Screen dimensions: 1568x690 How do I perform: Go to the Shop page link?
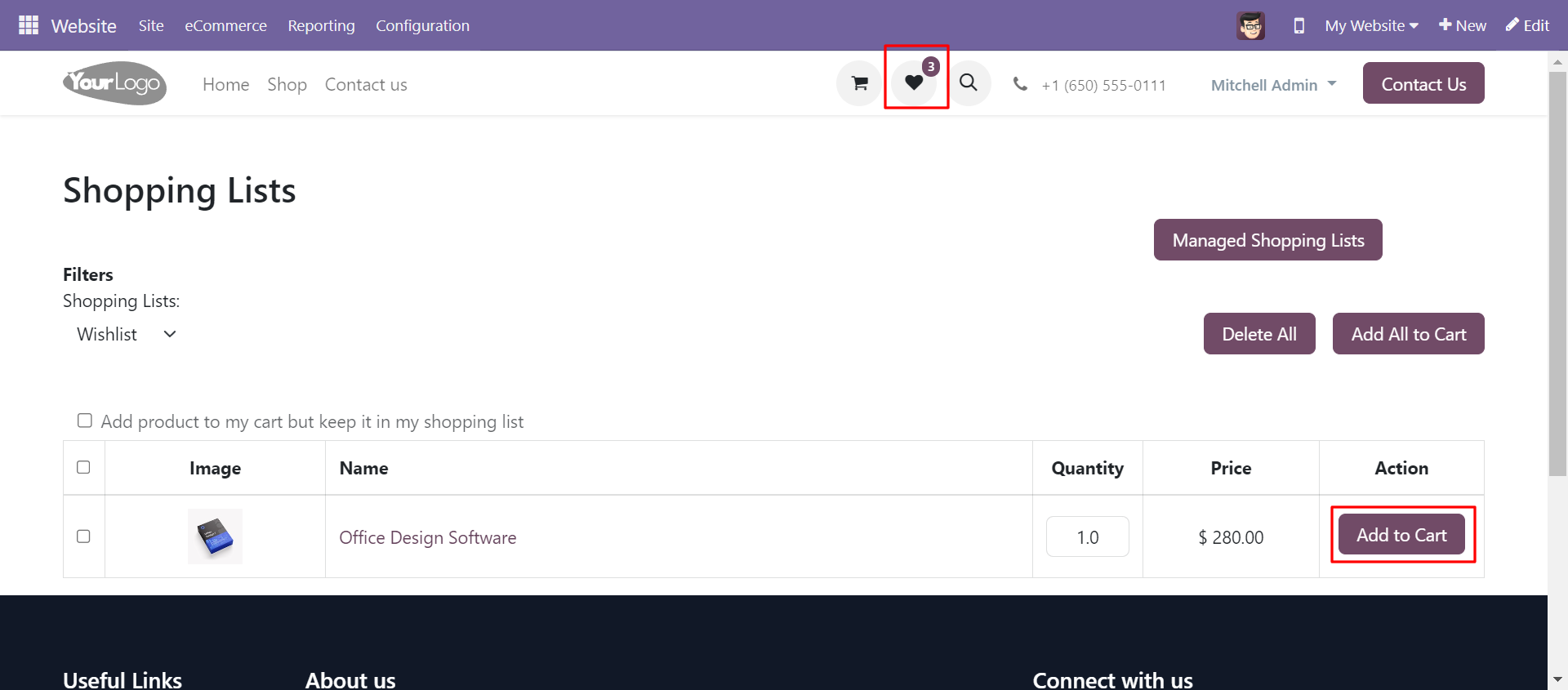coord(287,84)
